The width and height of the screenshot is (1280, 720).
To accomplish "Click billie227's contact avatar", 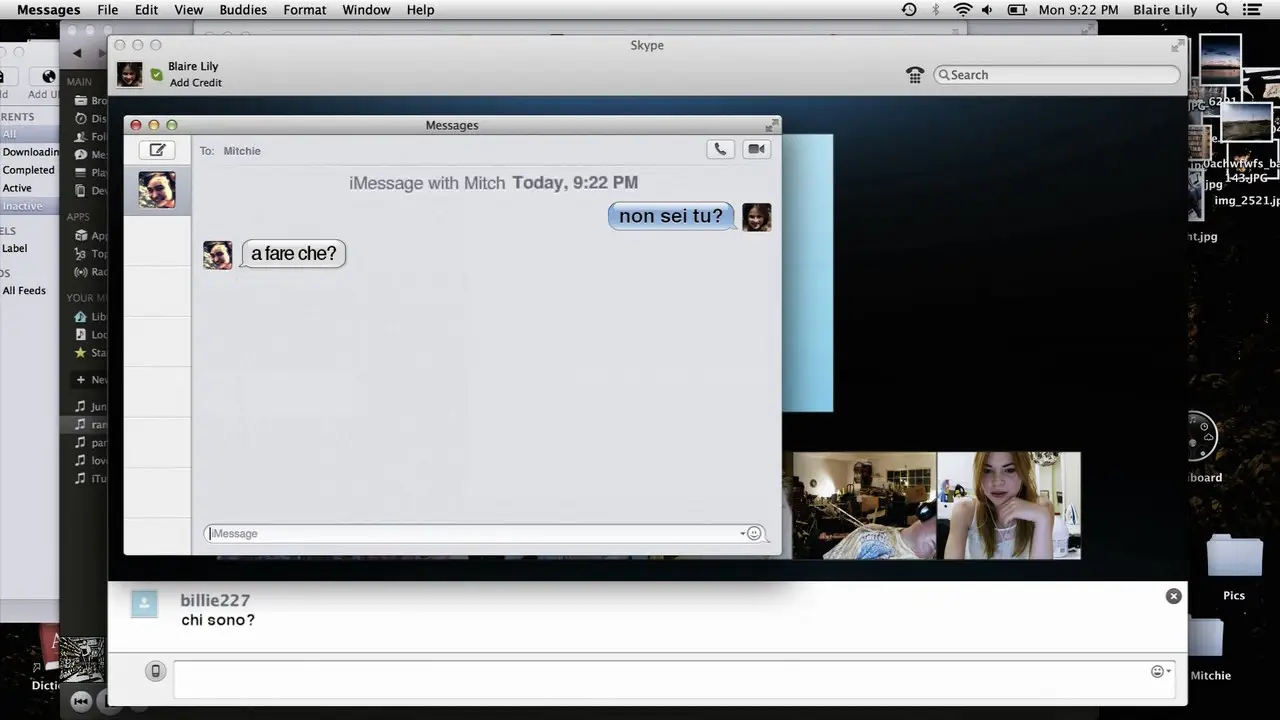I will pyautogui.click(x=145, y=604).
